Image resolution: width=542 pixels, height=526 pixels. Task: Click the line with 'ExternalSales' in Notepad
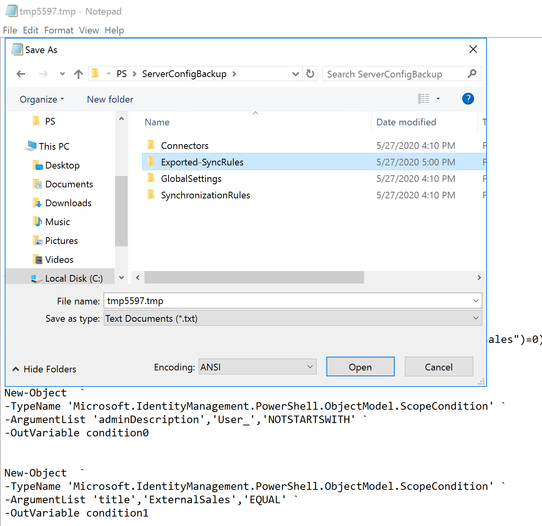tap(151, 499)
